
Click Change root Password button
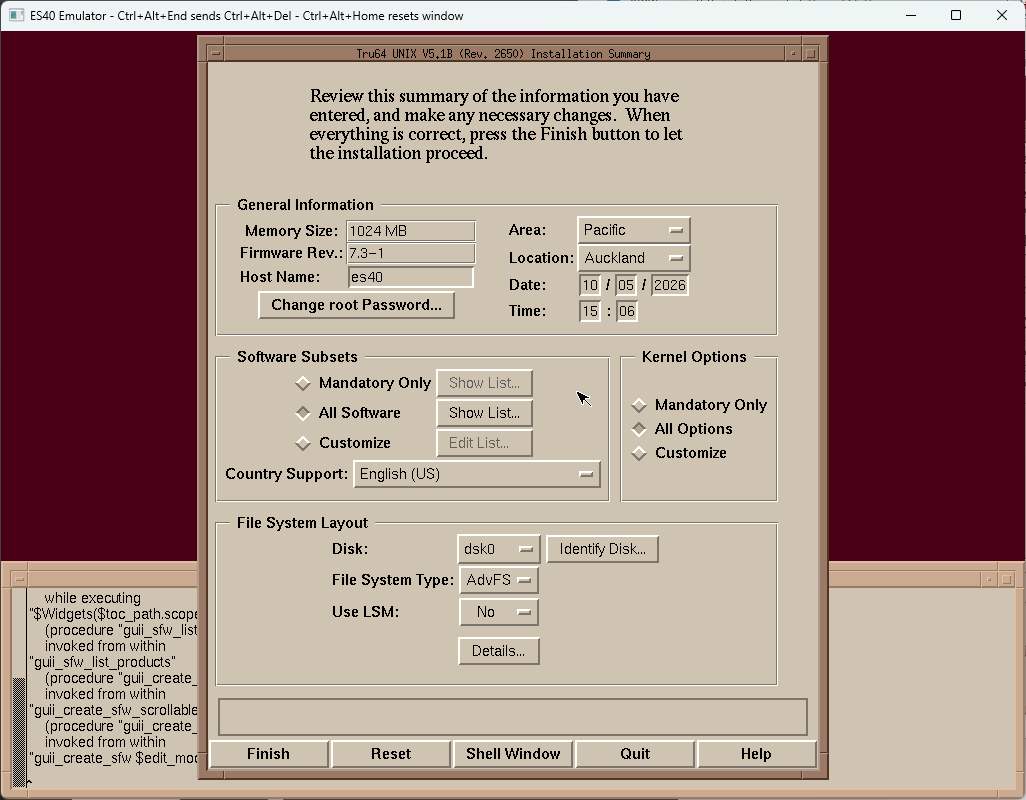[x=356, y=305]
